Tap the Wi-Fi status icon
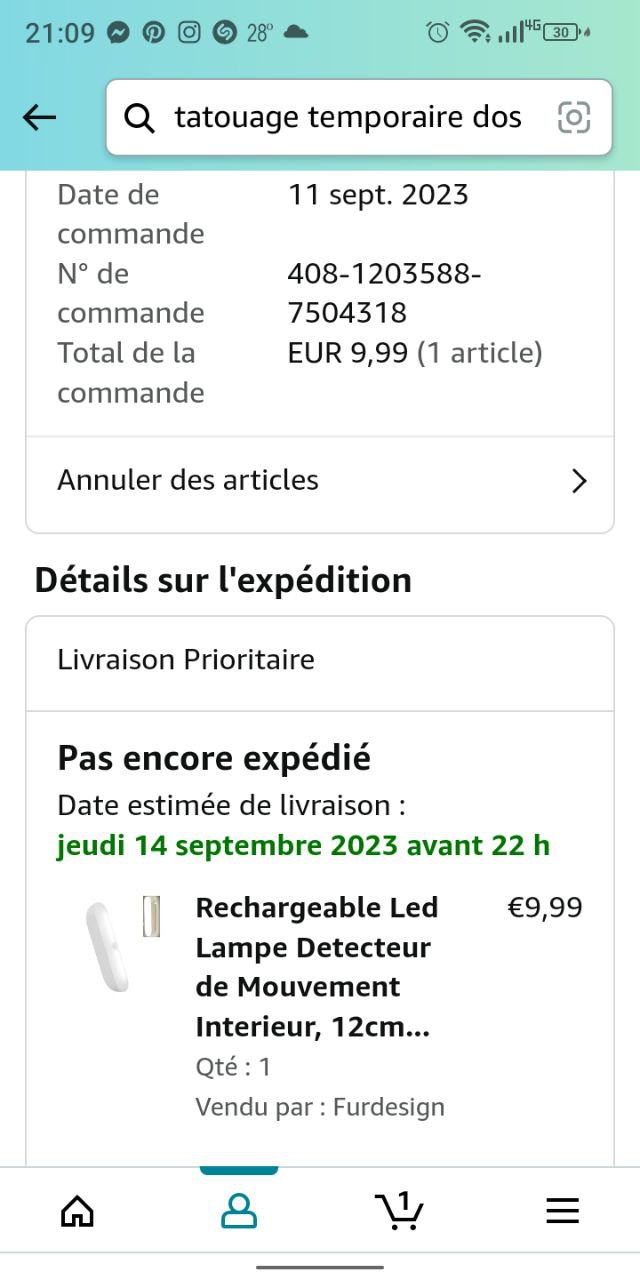Viewport: 640px width, 1280px height. point(473,32)
